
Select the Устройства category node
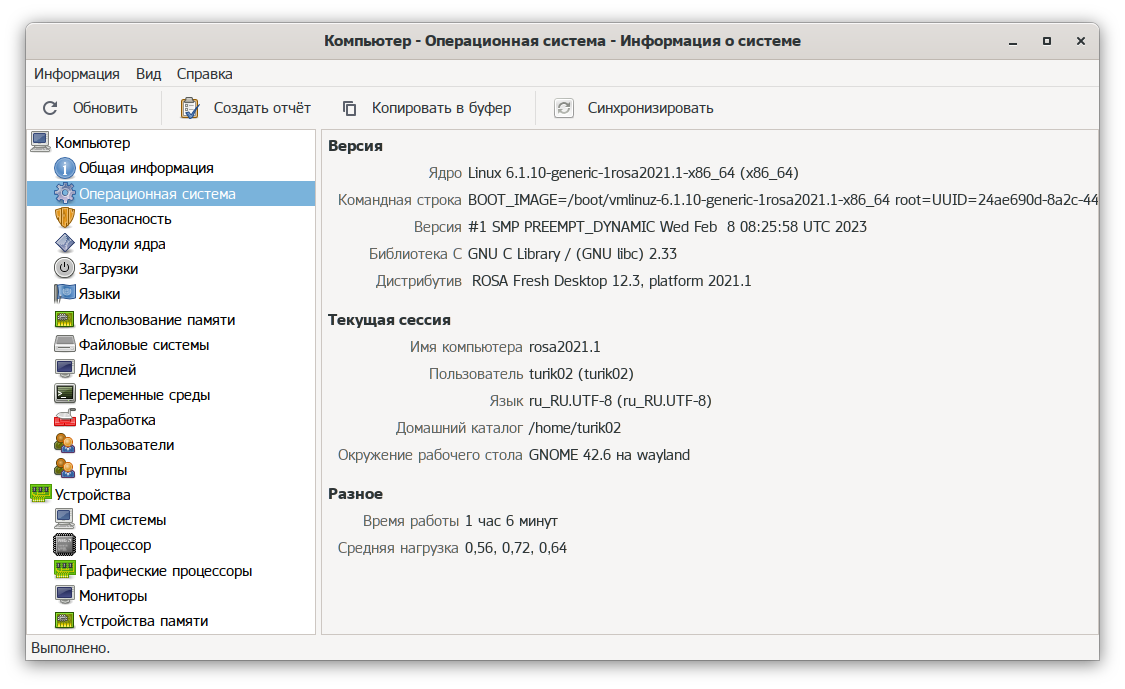tap(92, 495)
